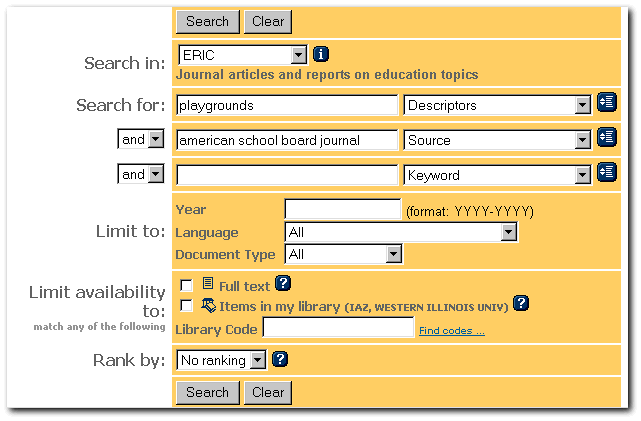Click the Full text help question icon
Viewport: 641px width, 421px height.
[x=283, y=285]
